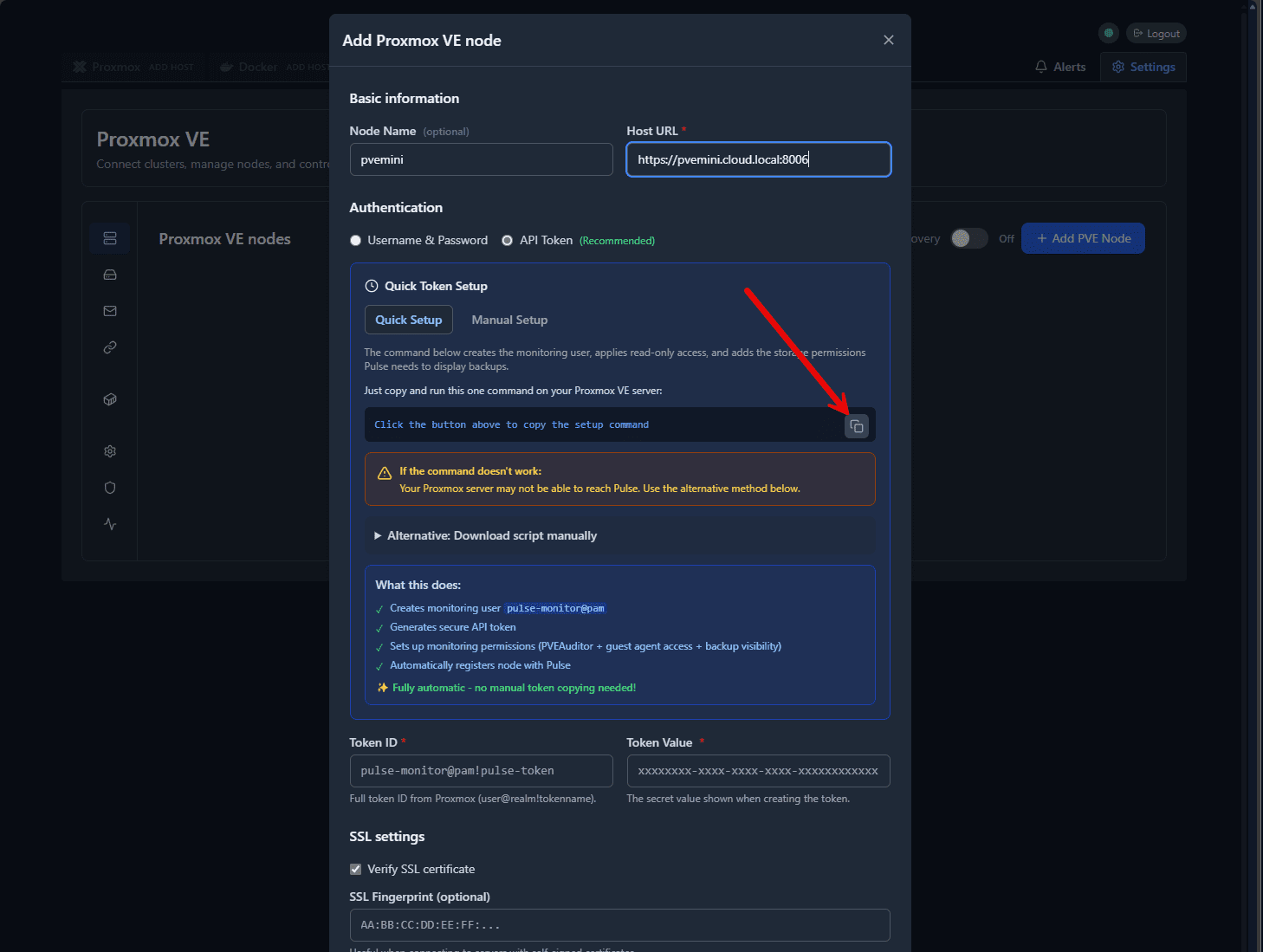Screen dimensions: 1263x952
Task: Toggle the discovery switch next to Off
Action: tap(968, 238)
